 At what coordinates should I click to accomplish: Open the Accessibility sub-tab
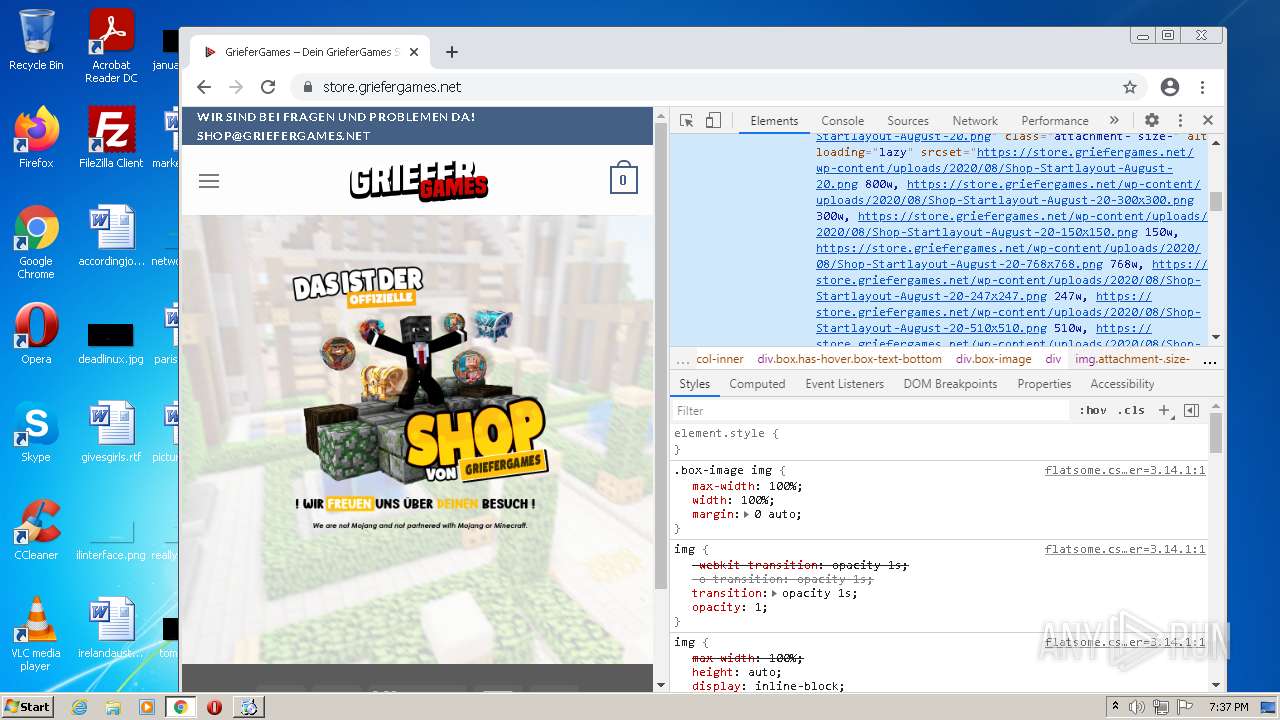point(1122,384)
